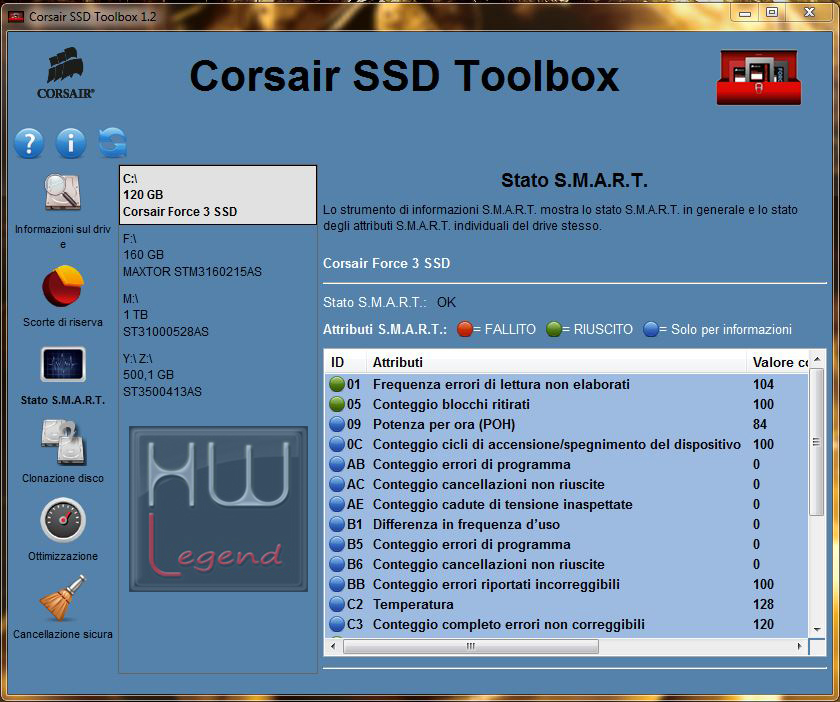Screen dimensions: 840x702
Task: Click the HW Legend image
Action: click(x=219, y=509)
